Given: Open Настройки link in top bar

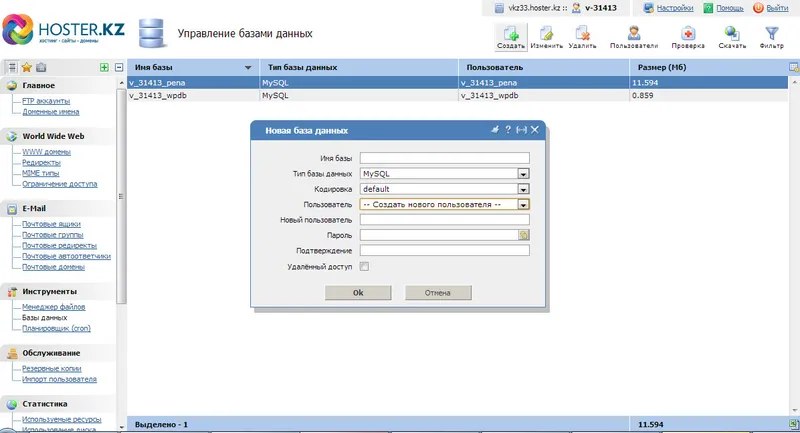Looking at the screenshot, I should pyautogui.click(x=674, y=8).
